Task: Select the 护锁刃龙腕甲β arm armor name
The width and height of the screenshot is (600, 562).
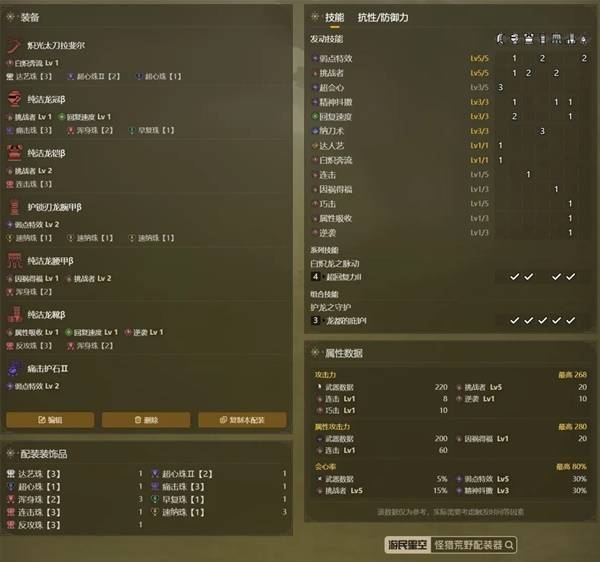Action: click(x=54, y=207)
